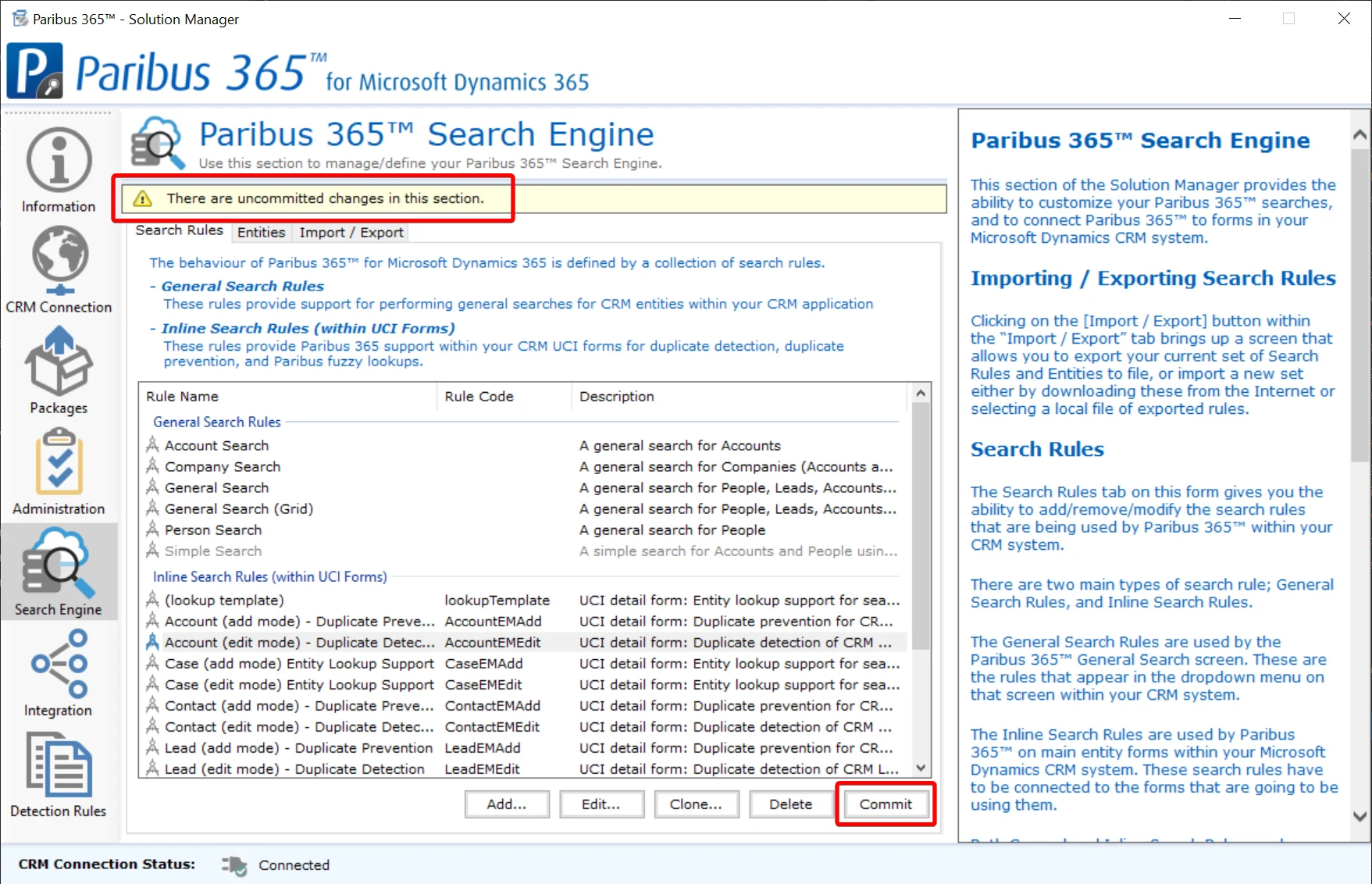Commit the uncommitted changes
The image size is (1372, 884).
886,804
